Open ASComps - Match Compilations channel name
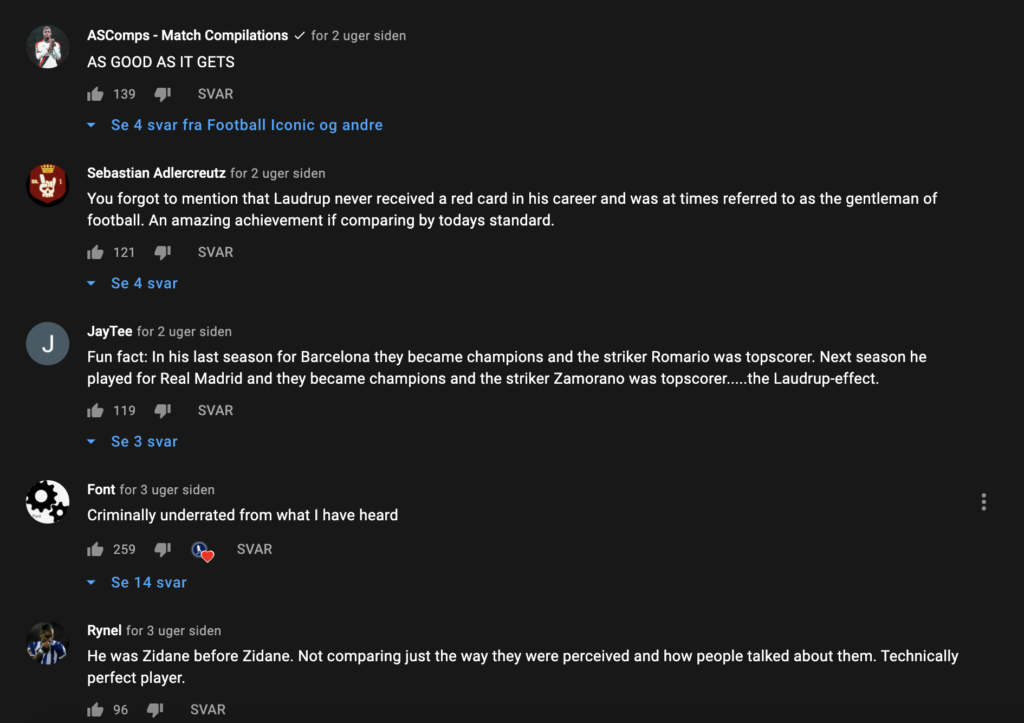Viewport: 1024px width, 723px height. click(x=187, y=35)
